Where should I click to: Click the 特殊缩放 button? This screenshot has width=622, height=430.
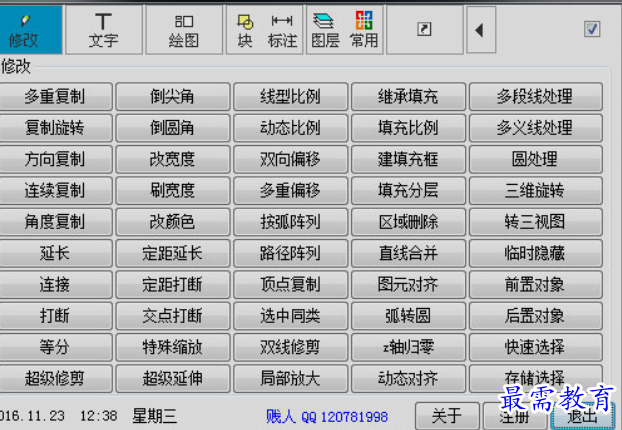173,347
